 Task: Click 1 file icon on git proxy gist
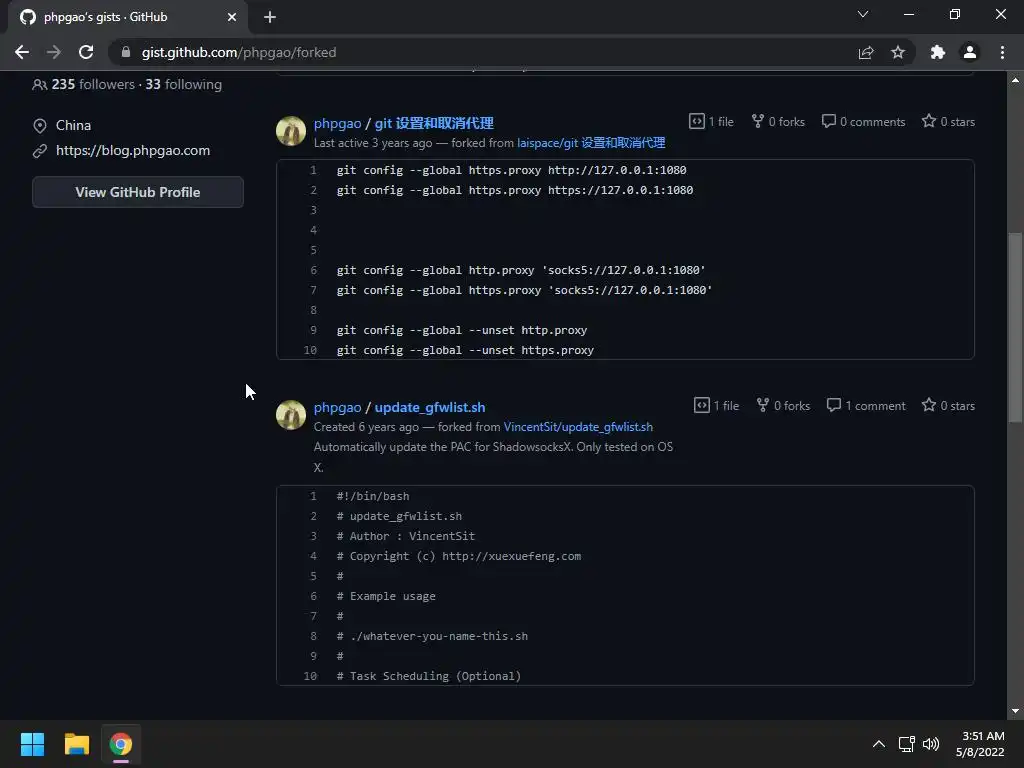711,121
